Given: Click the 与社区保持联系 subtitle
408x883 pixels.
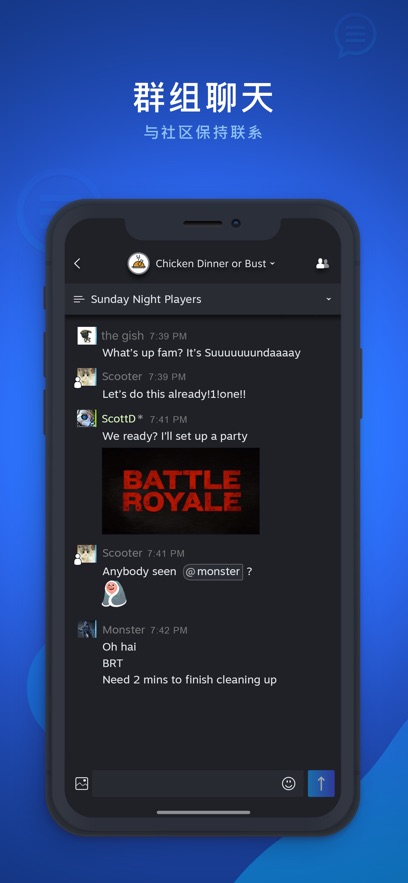Looking at the screenshot, I should point(203,132).
